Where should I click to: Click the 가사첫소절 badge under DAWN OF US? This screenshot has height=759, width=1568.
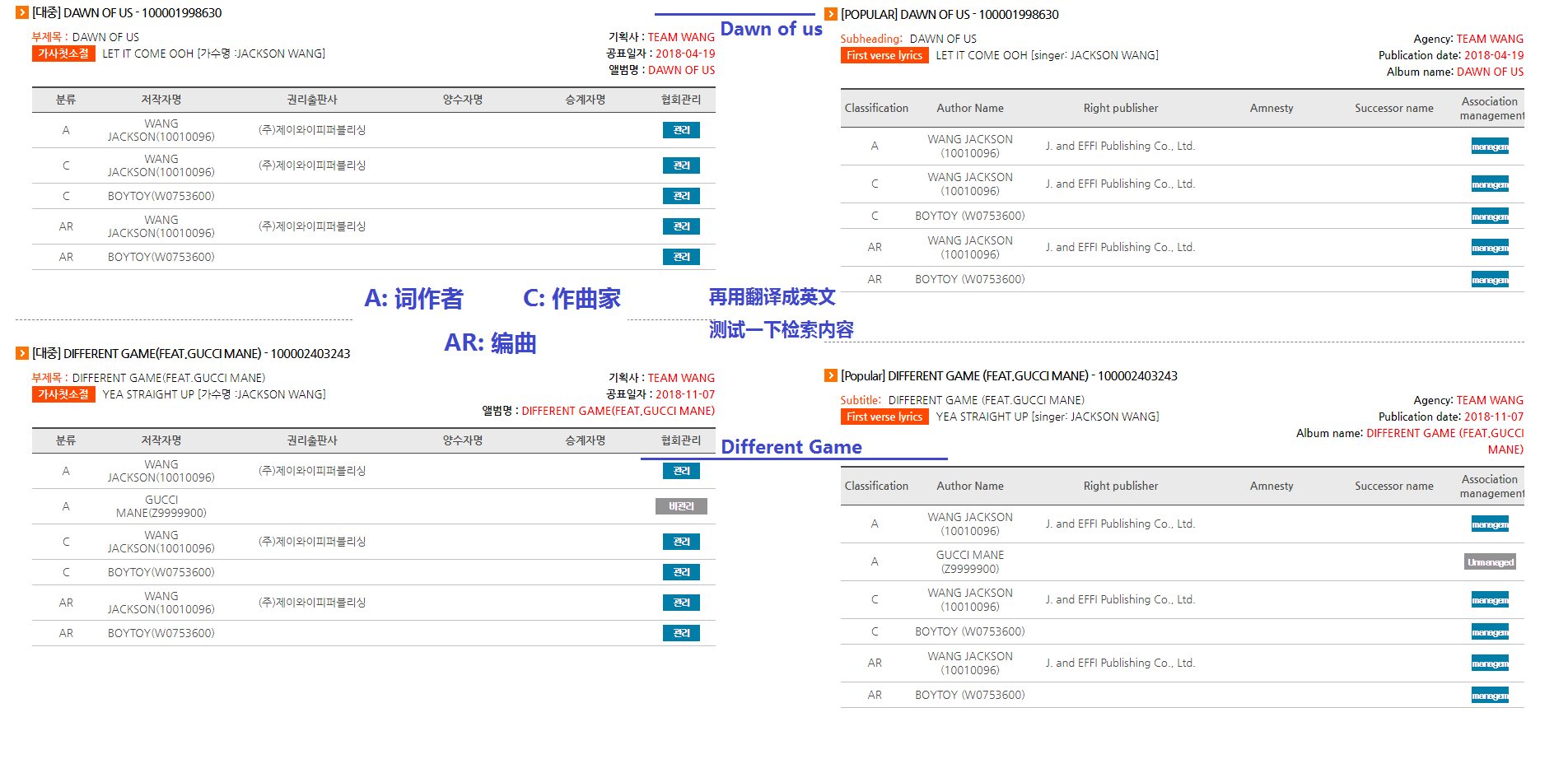[x=63, y=53]
